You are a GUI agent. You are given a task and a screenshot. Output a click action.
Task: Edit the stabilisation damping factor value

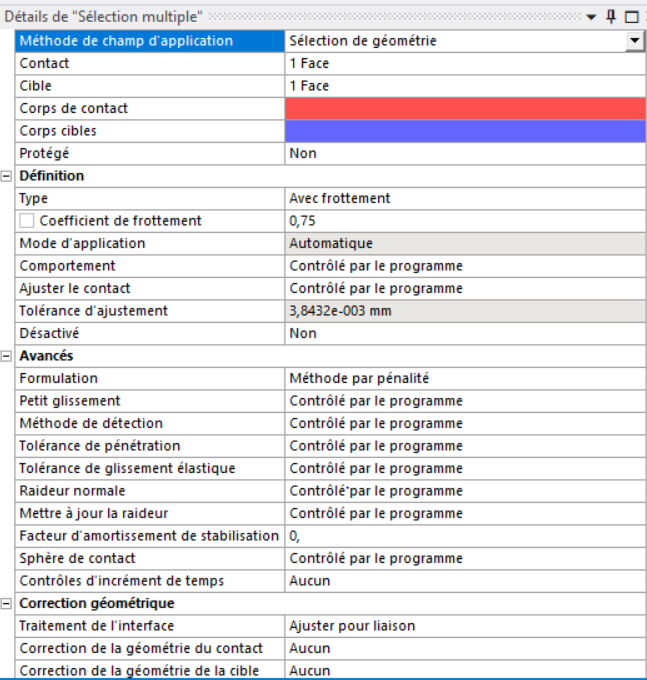coord(465,536)
